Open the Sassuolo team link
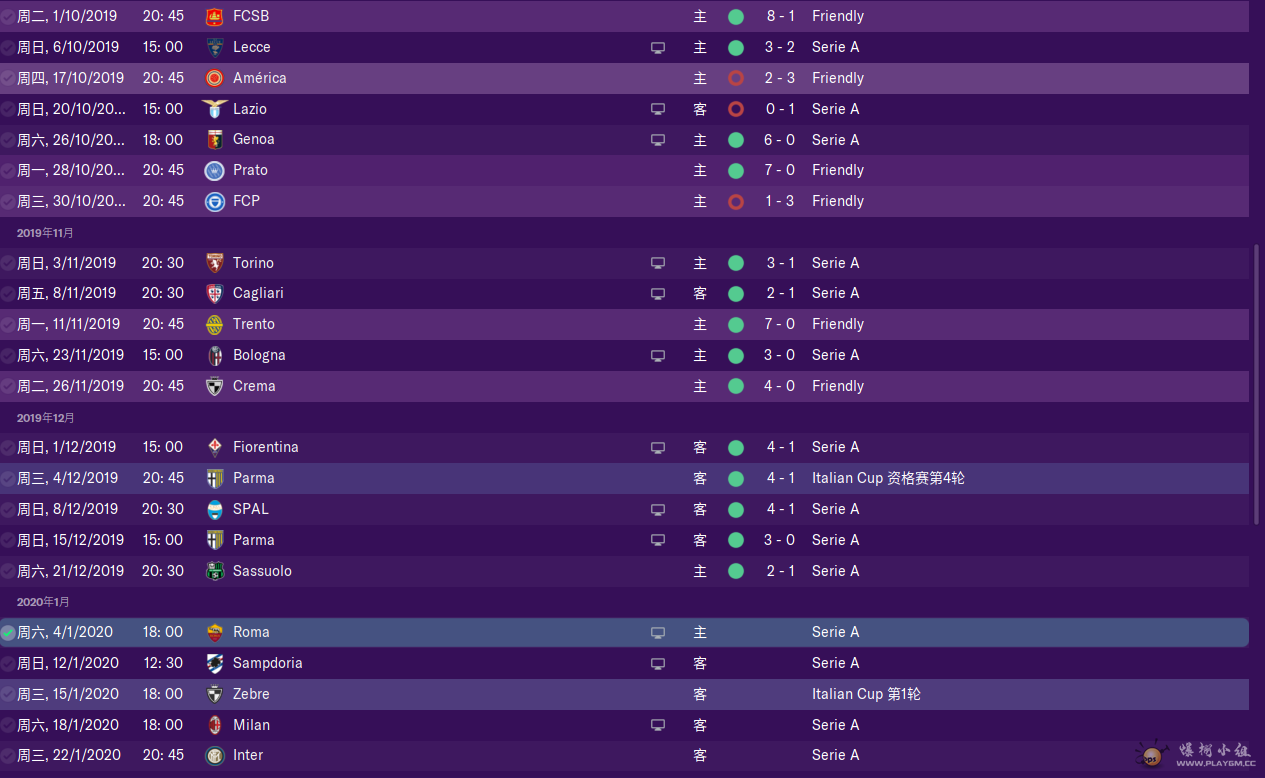1265x778 pixels. (x=262, y=571)
